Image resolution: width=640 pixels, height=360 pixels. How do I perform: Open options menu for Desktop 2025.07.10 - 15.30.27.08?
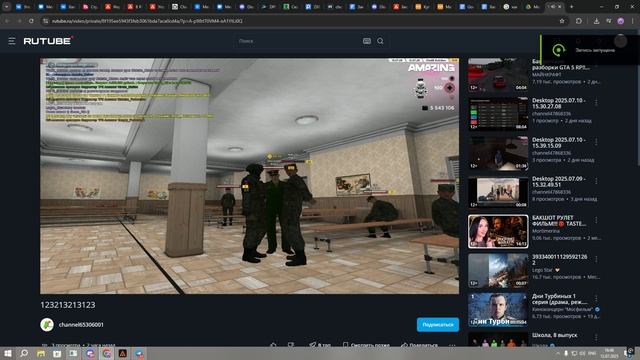pos(596,102)
